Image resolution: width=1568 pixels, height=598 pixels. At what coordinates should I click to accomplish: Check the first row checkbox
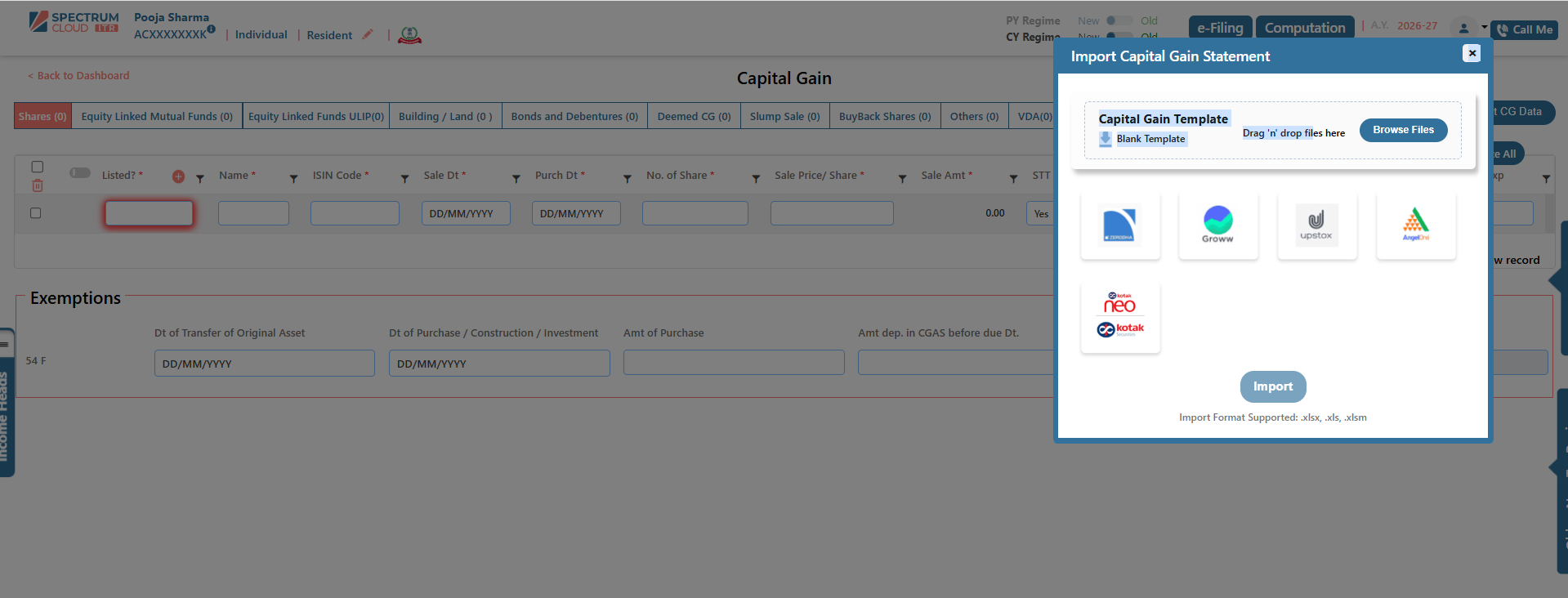click(x=35, y=213)
